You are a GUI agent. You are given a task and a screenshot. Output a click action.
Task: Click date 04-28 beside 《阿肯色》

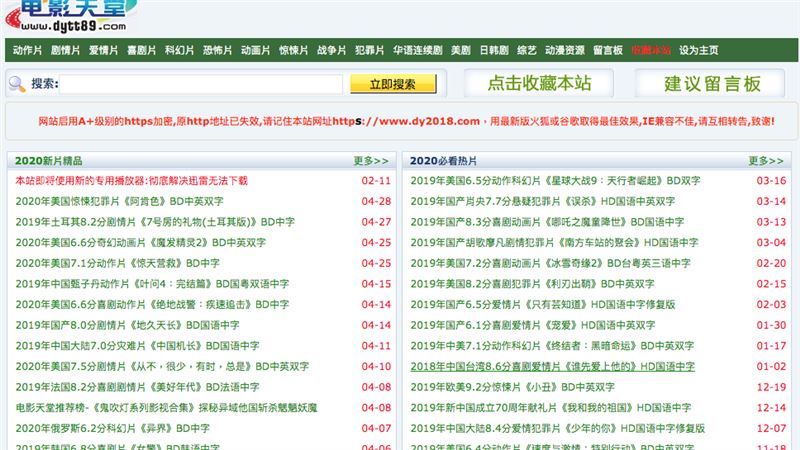(x=376, y=202)
